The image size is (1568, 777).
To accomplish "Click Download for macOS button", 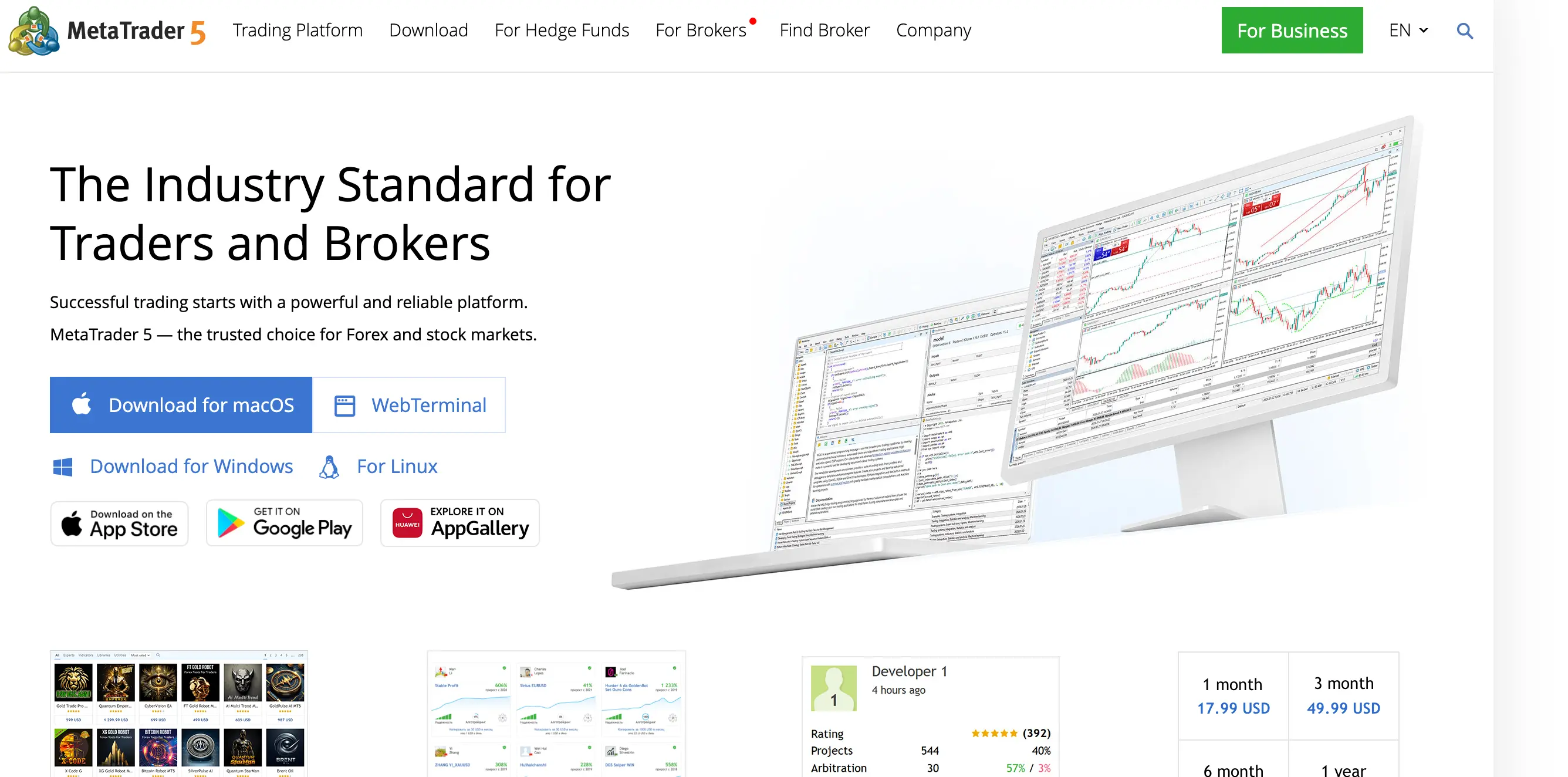I will point(181,405).
